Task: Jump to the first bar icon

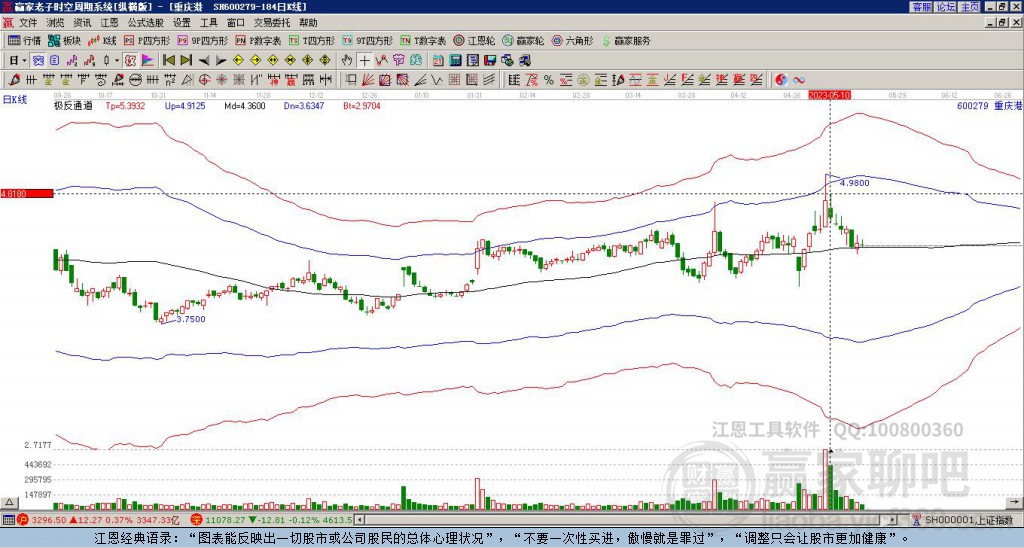Action: coord(168,61)
